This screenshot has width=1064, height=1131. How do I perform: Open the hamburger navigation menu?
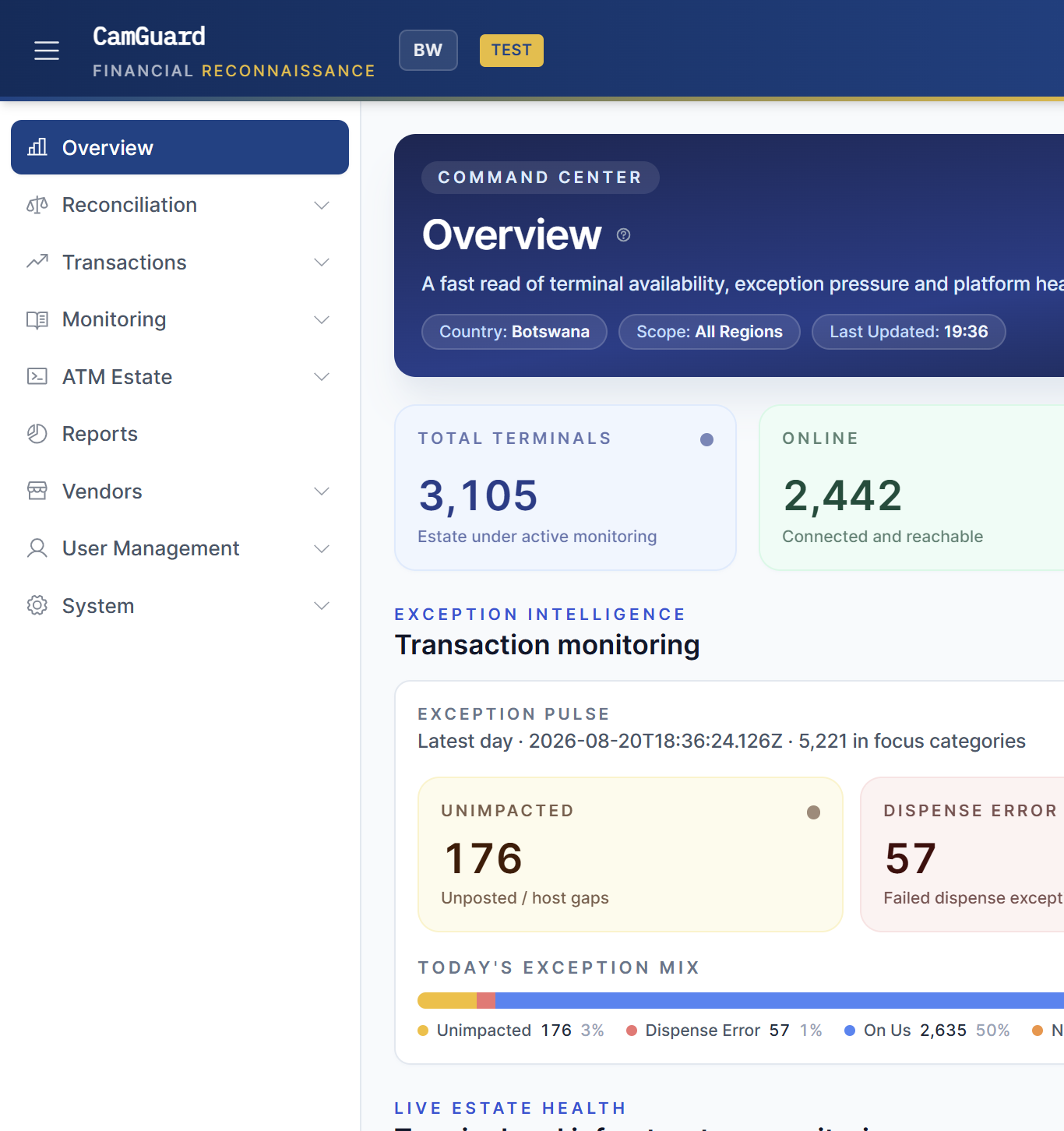(x=47, y=51)
